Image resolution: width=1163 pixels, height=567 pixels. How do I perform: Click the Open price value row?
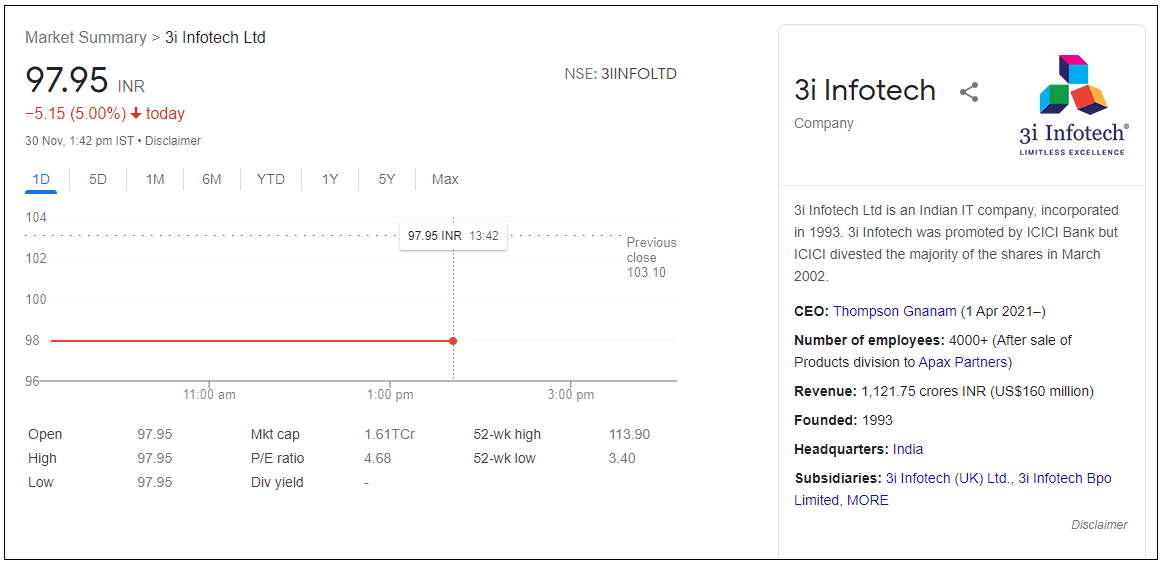[100, 434]
